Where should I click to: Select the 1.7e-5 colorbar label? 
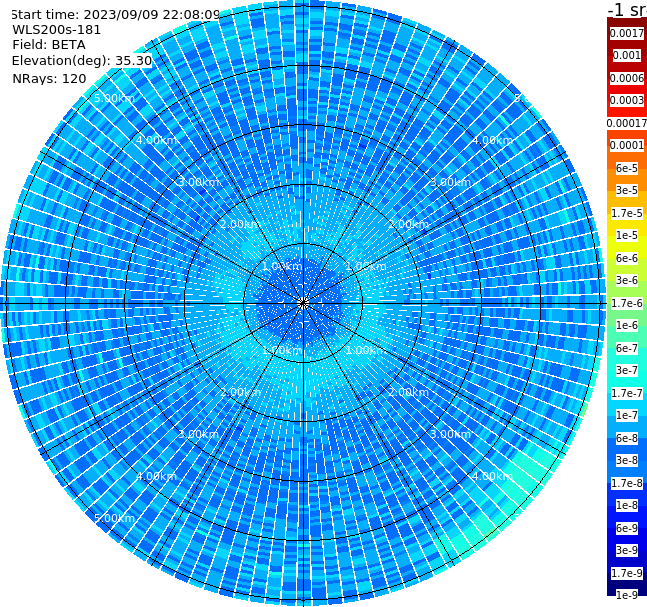click(627, 213)
